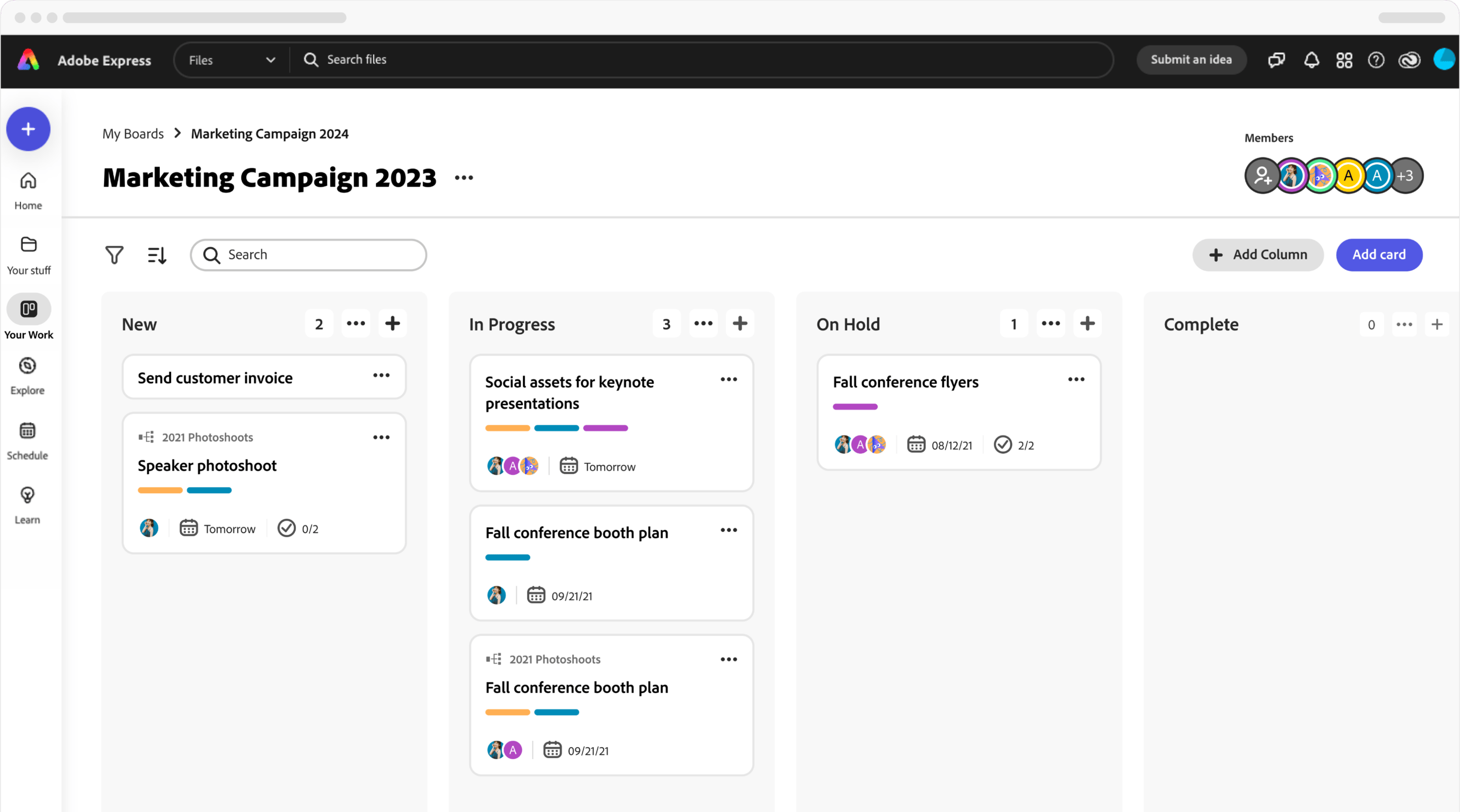Click Tomorrow due date on Speaker photoshoot
Image resolution: width=1460 pixels, height=812 pixels.
[x=218, y=529]
